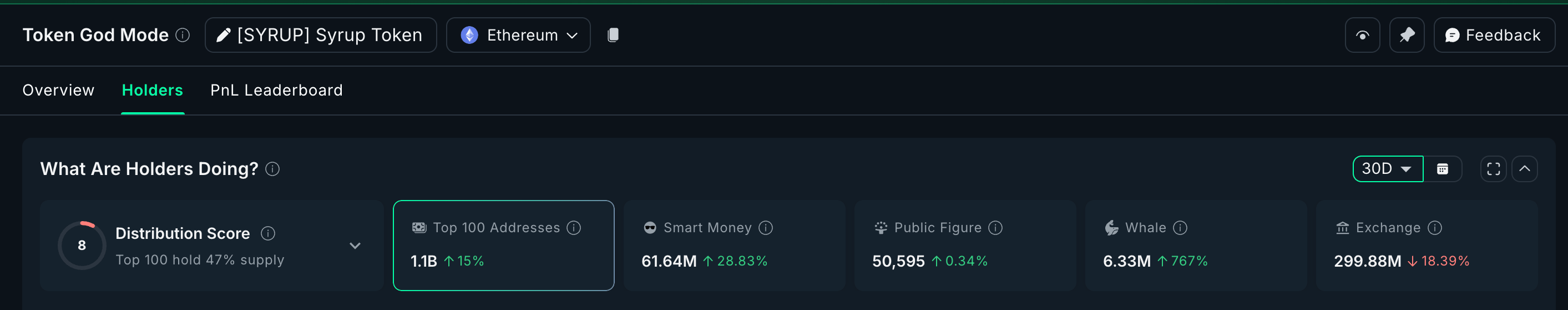The height and width of the screenshot is (310, 1568).
Task: Click the Distribution Score circular gauge
Action: (82, 246)
